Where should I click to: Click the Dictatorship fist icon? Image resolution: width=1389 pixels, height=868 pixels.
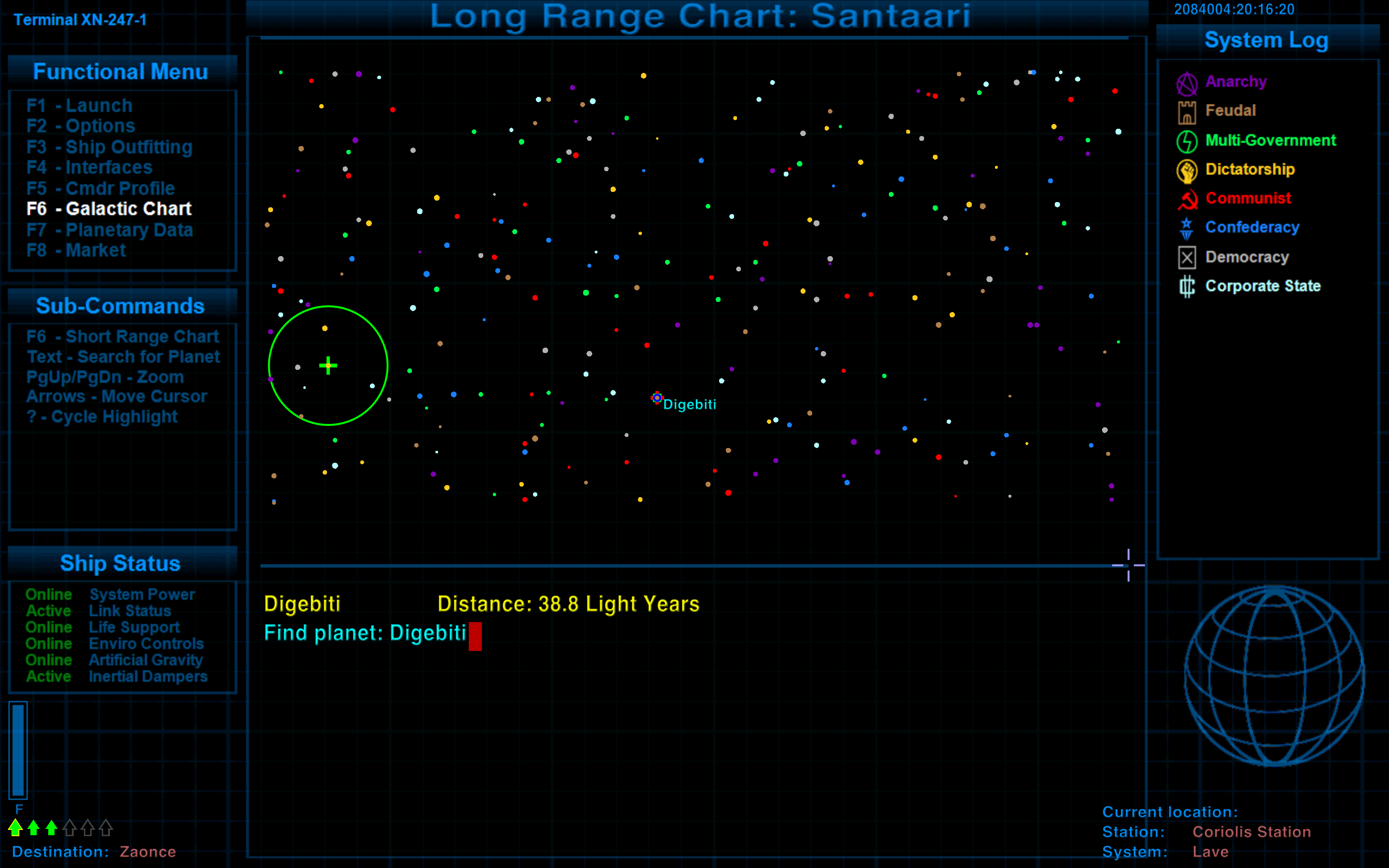coord(1186,171)
